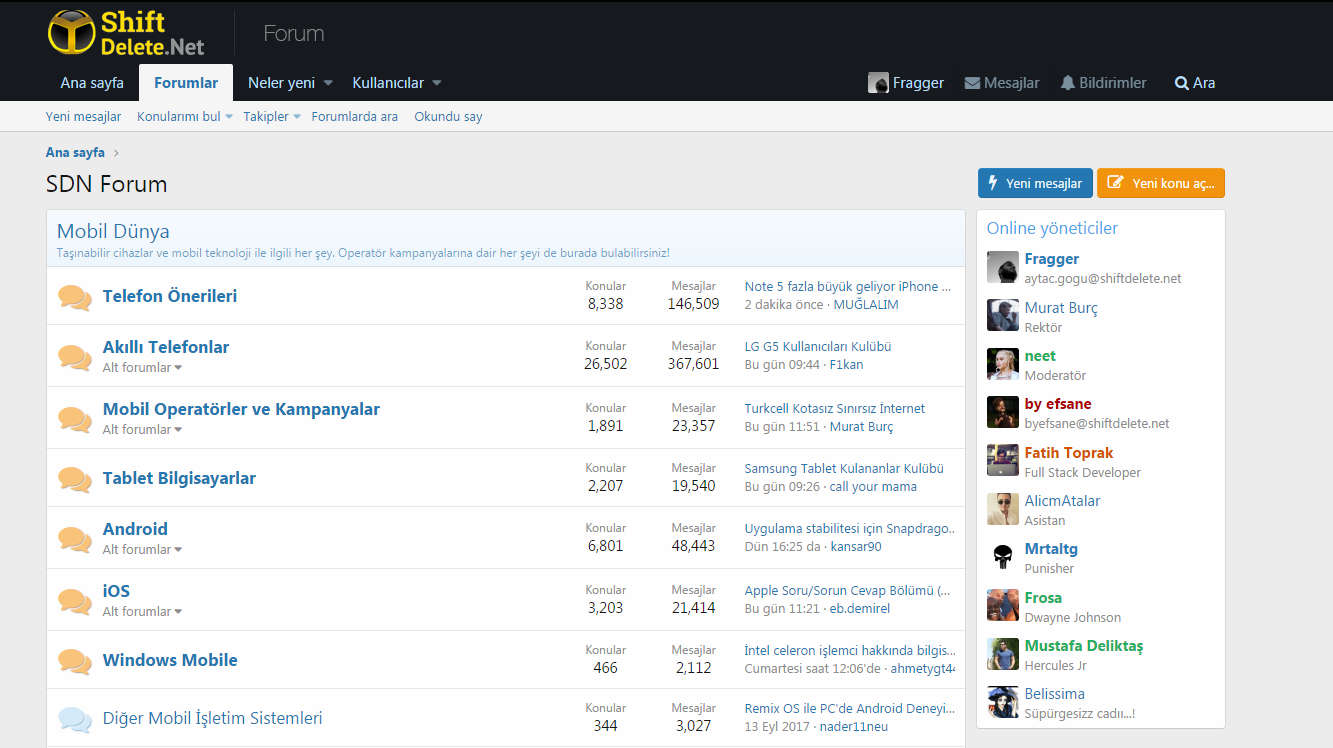This screenshot has height=748, width=1333.
Task: Open the Kullanıcılar tab
Action: [x=388, y=83]
